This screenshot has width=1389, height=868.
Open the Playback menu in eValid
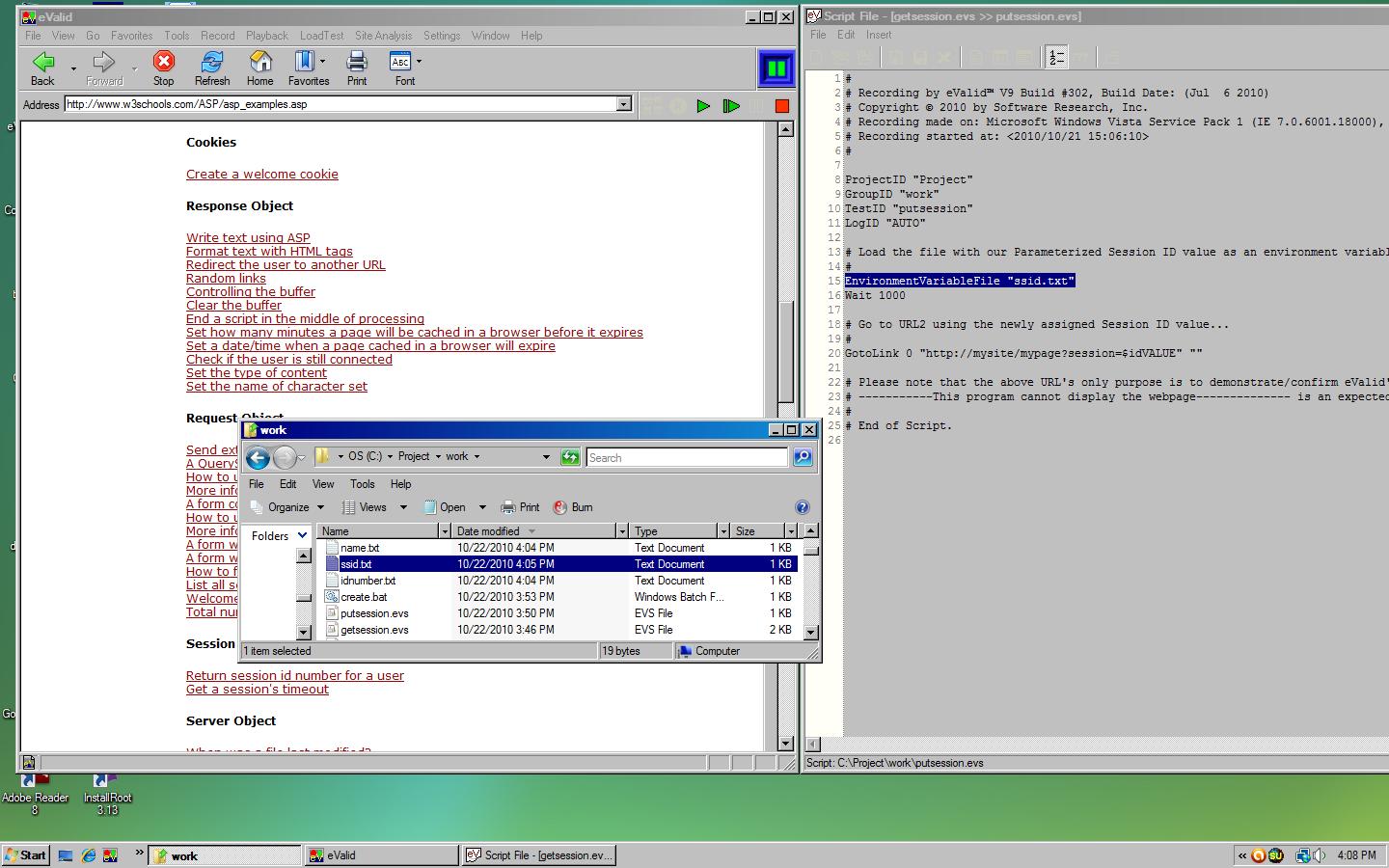[x=266, y=36]
